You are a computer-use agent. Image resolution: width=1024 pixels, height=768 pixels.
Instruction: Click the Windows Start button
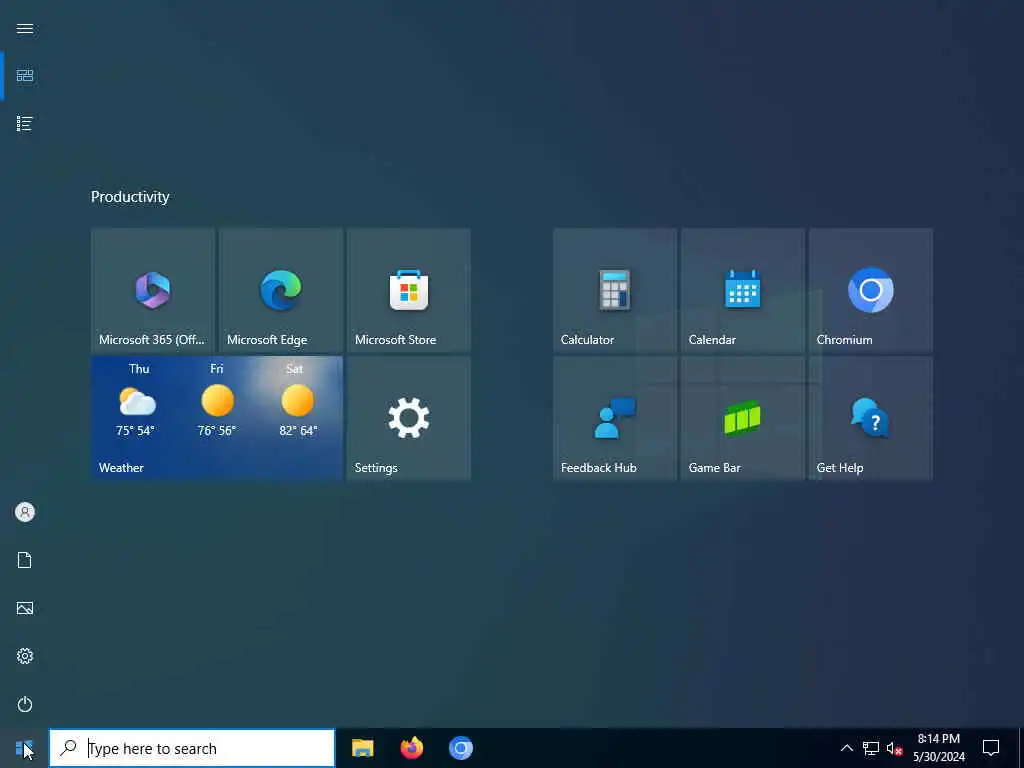(24, 748)
